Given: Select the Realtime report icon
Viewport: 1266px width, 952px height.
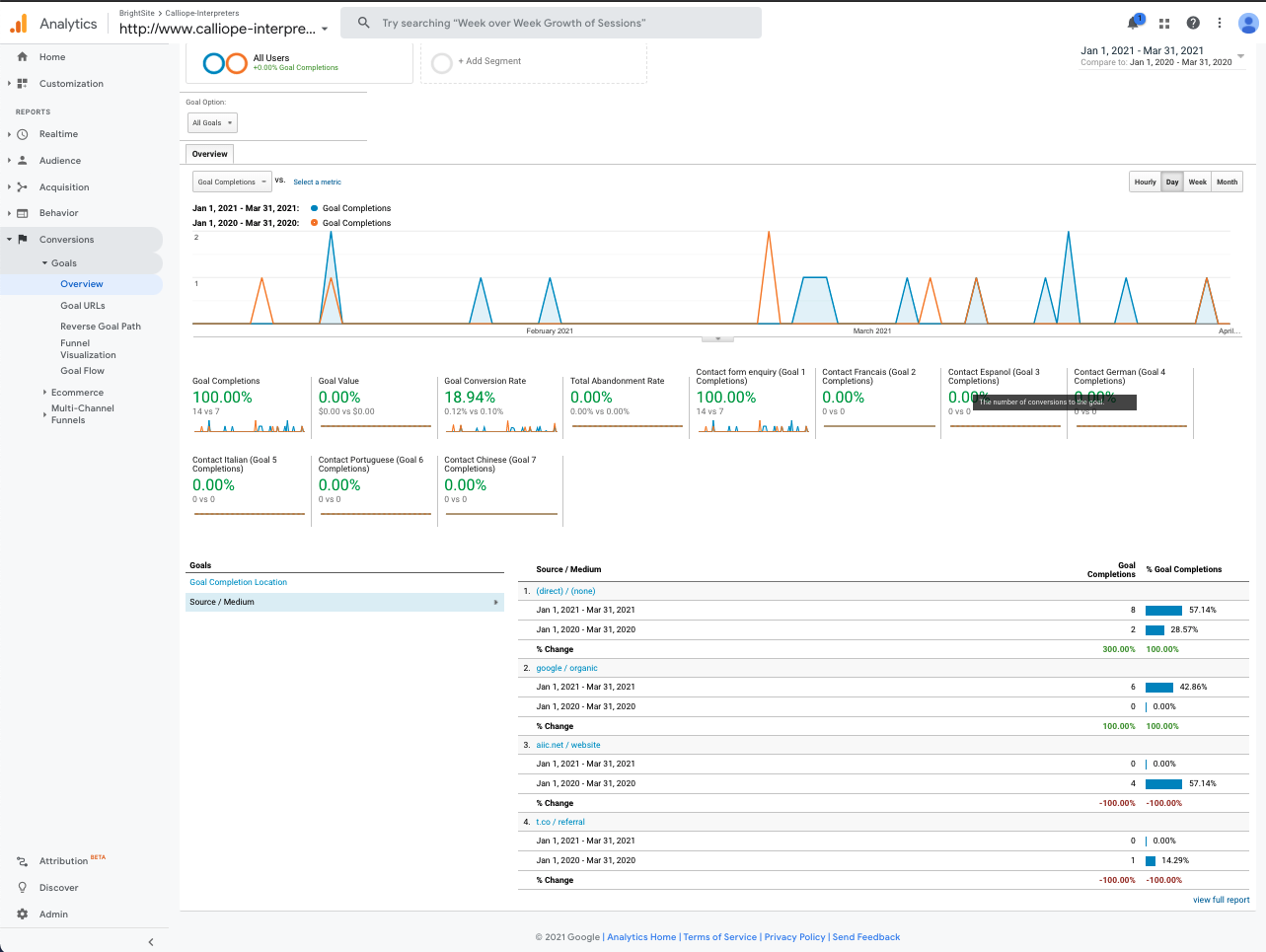Looking at the screenshot, I should (22, 133).
